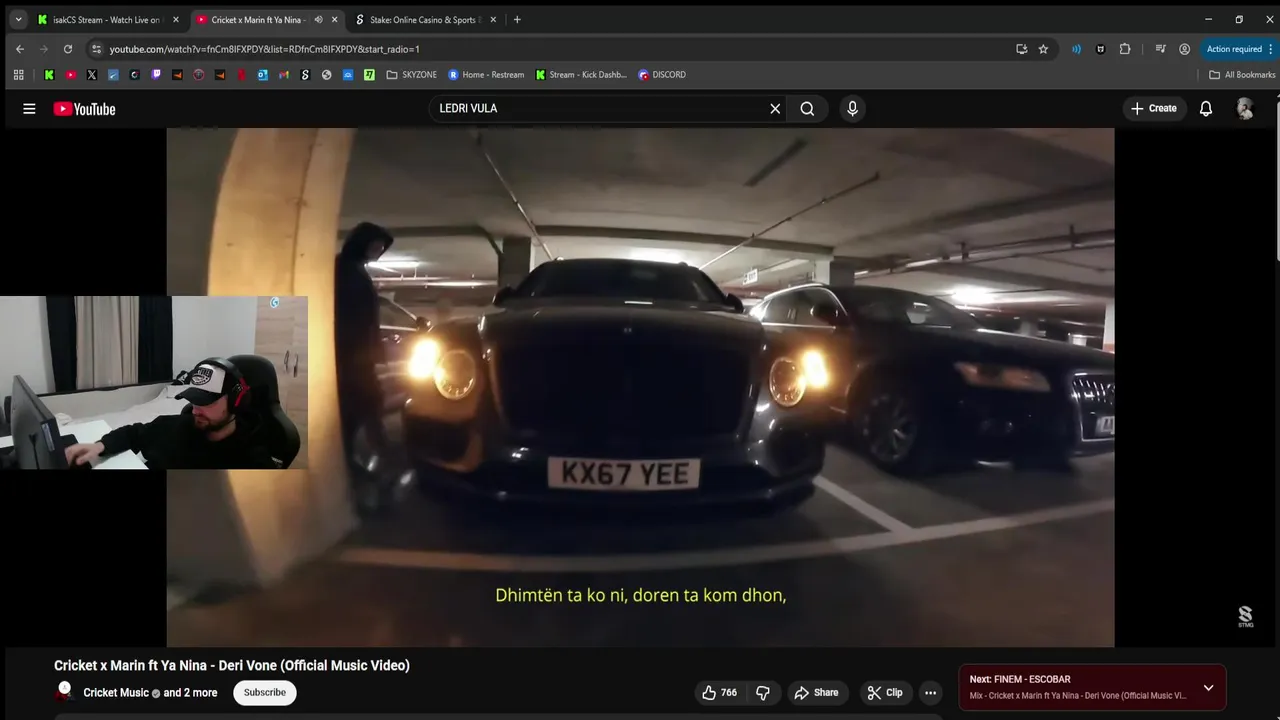
Task: Open a new browser tab
Action: click(x=517, y=20)
